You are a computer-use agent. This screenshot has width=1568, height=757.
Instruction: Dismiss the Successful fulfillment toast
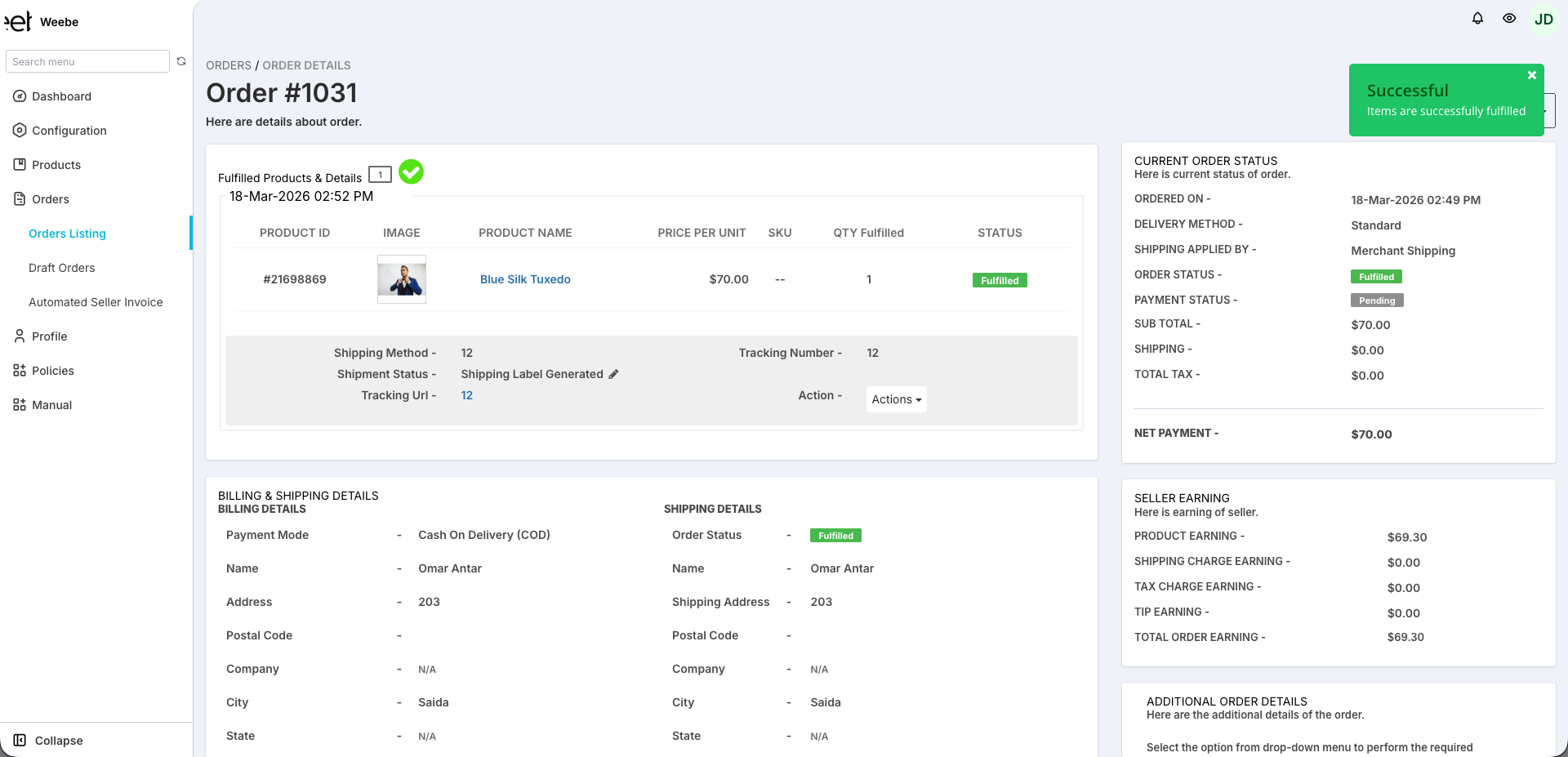point(1531,74)
